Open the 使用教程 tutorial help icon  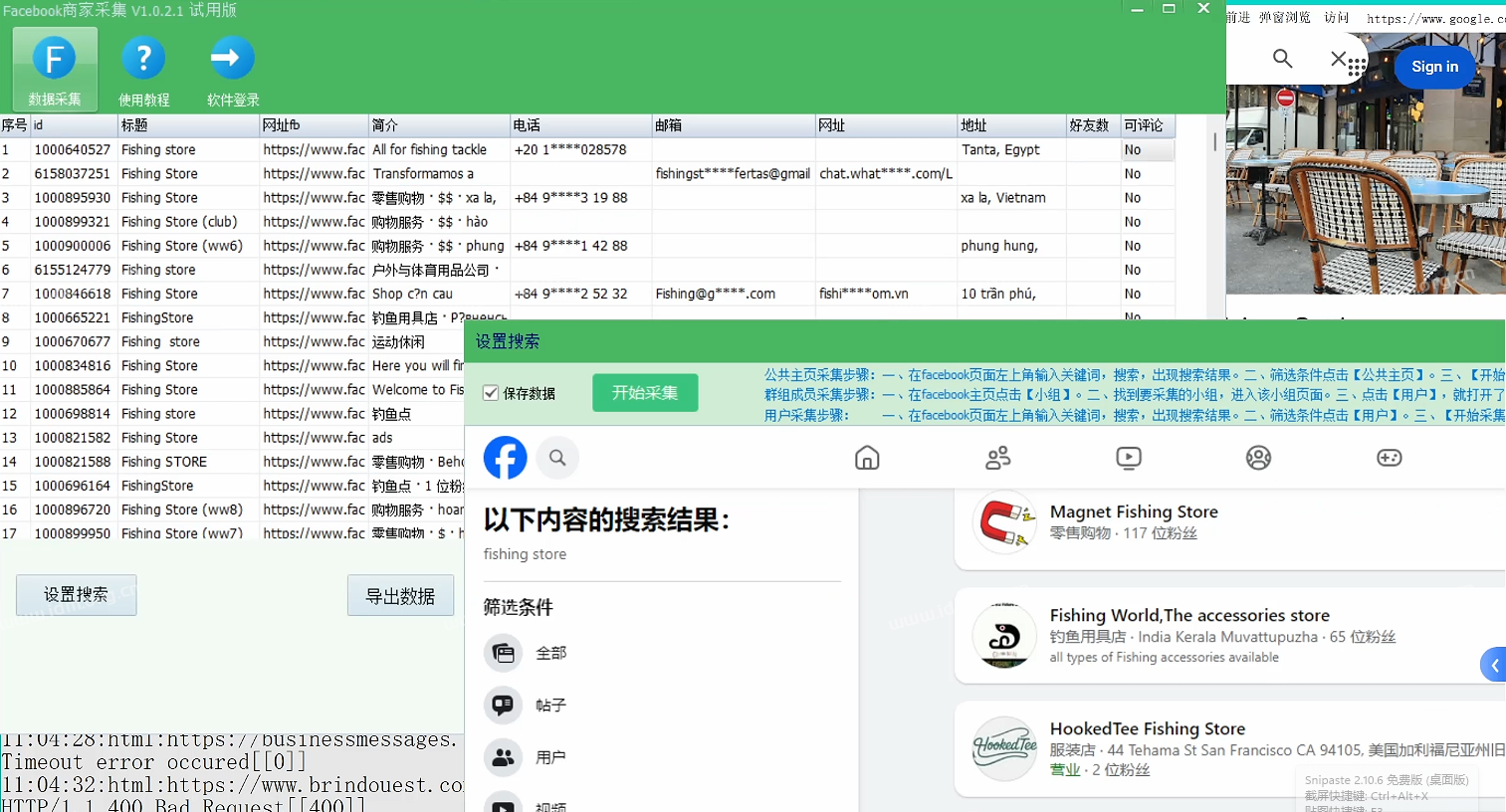point(143,69)
